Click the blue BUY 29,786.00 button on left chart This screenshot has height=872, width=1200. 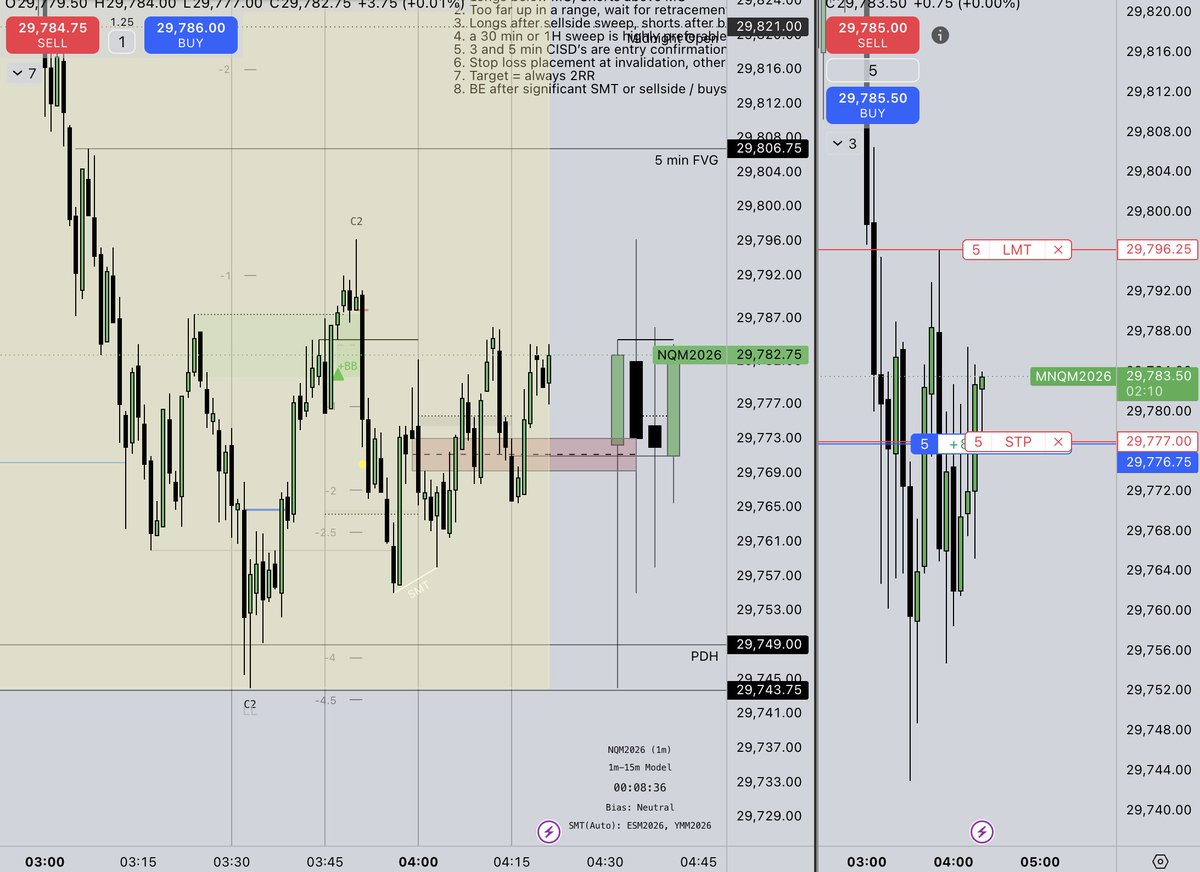(191, 35)
